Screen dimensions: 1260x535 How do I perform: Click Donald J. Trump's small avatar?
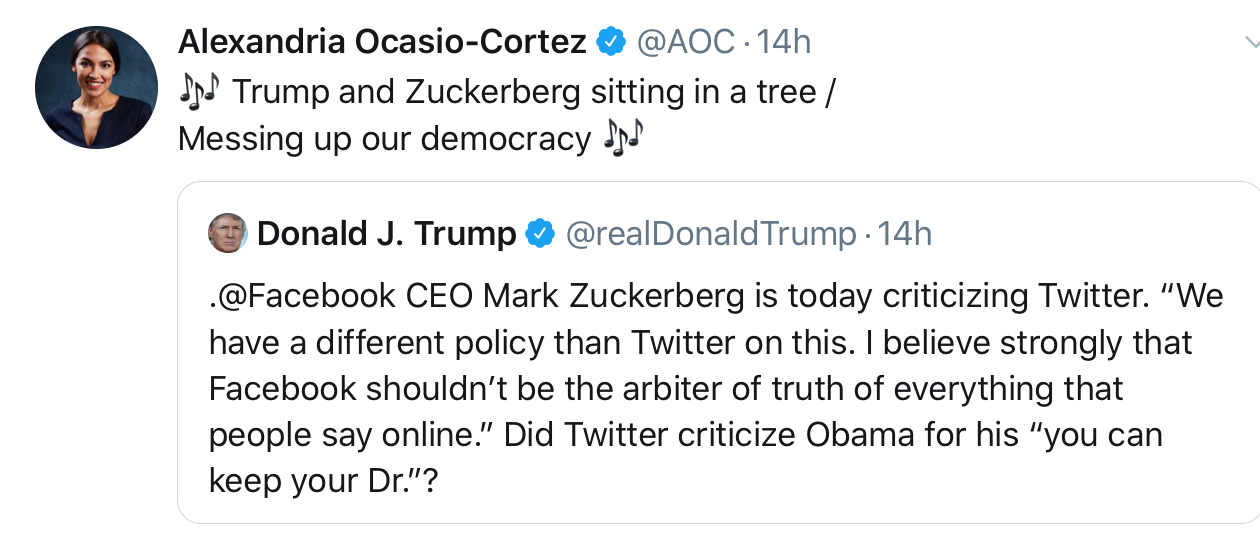(x=227, y=233)
